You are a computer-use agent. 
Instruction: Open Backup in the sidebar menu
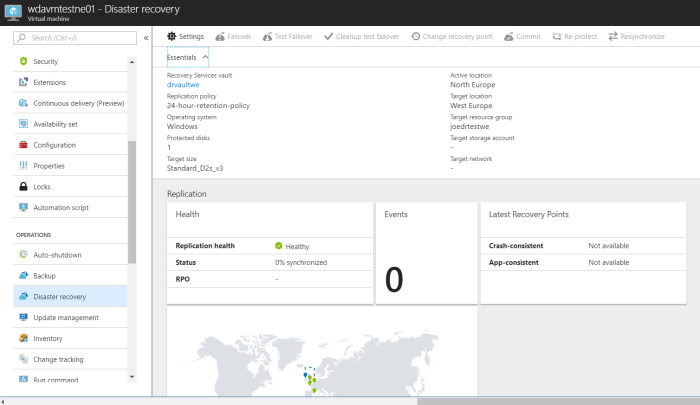click(x=44, y=276)
